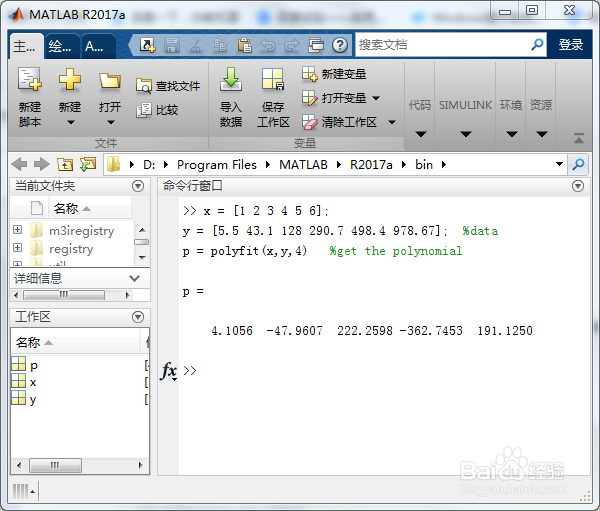Click Program Files in the path
This screenshot has height=511, width=600.
pyautogui.click(x=217, y=165)
